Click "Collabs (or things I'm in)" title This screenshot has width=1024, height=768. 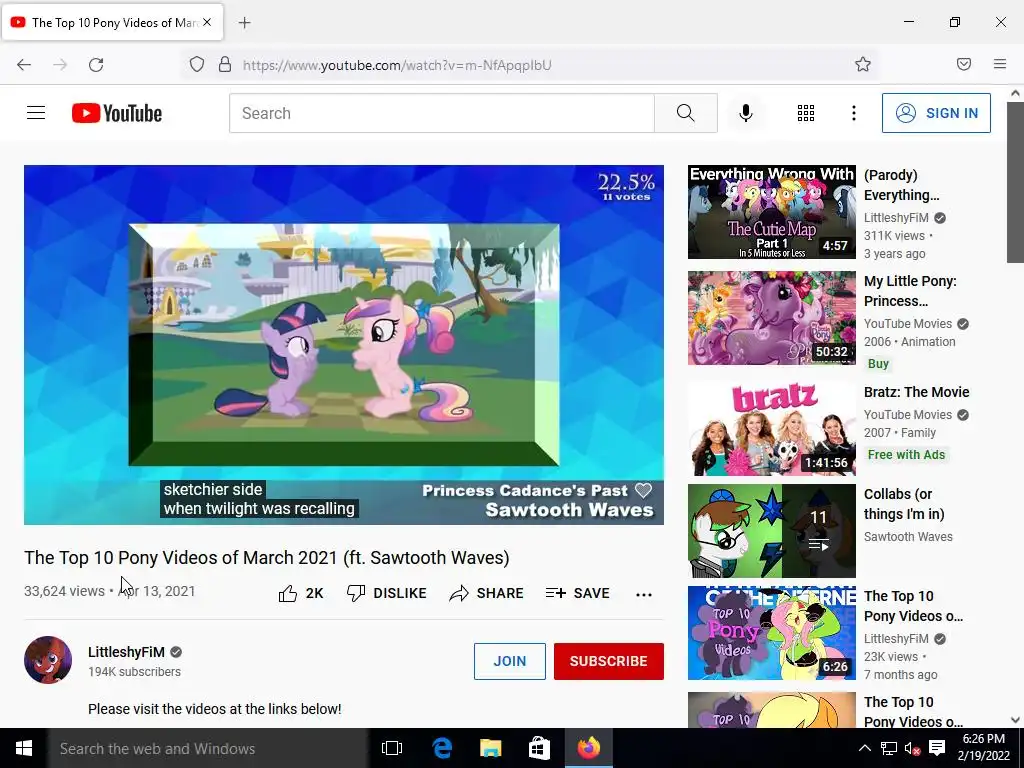(904, 504)
